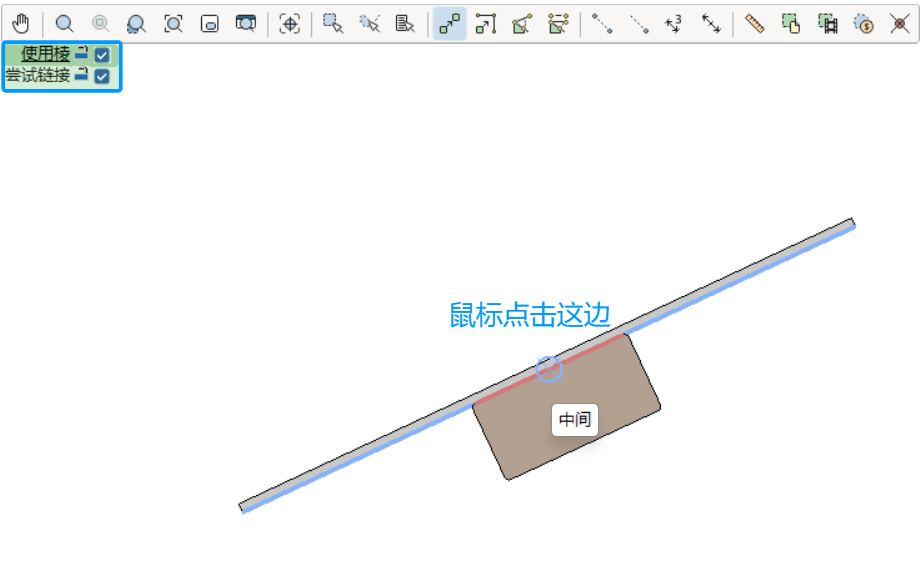Uncheck the 尝试链接 checkbox
Screen dimensions: 922x570
(x=102, y=76)
